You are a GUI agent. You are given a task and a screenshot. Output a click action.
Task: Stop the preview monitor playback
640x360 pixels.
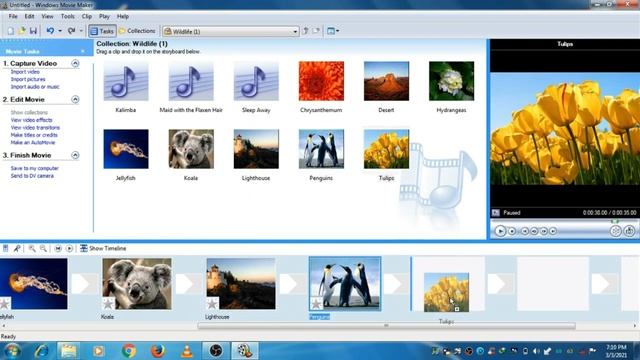tap(512, 231)
